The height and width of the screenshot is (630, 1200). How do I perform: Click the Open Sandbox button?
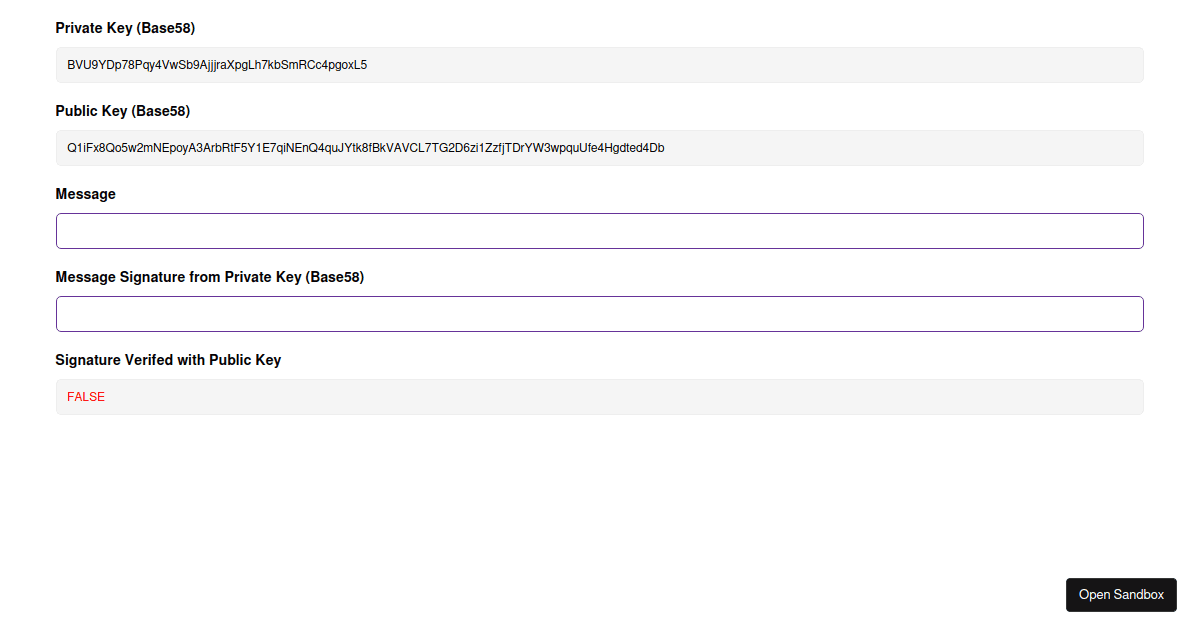point(1121,595)
